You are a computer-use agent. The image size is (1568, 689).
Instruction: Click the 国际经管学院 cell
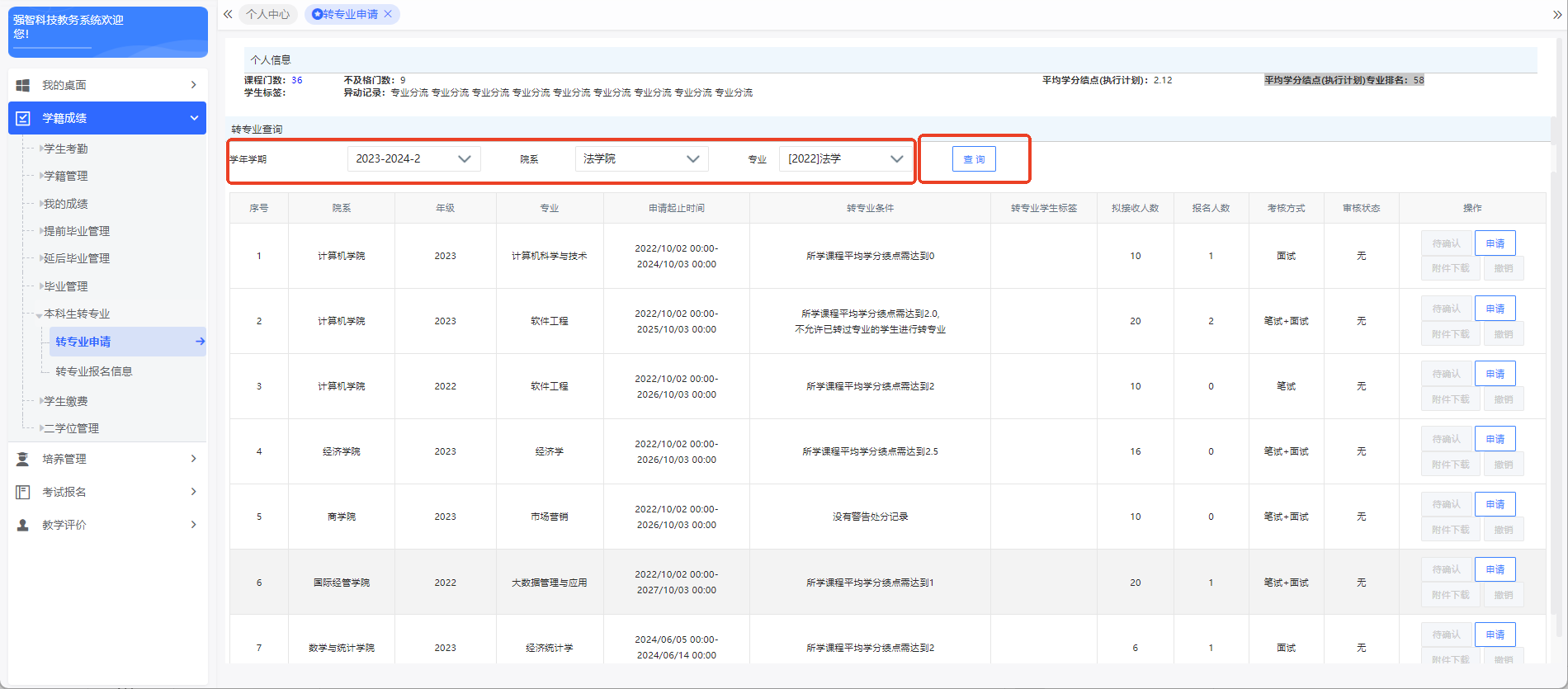[341, 583]
